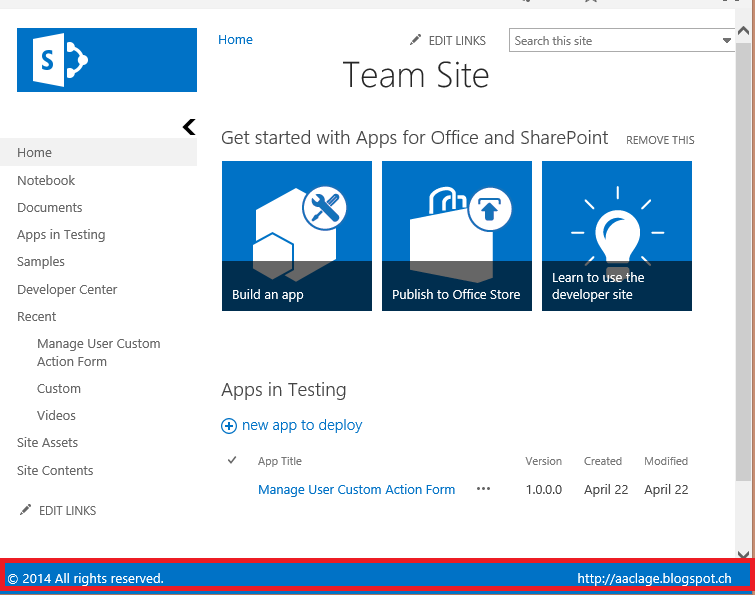Open search scope dropdown arrow
The width and height of the screenshot is (755, 595).
coord(727,40)
